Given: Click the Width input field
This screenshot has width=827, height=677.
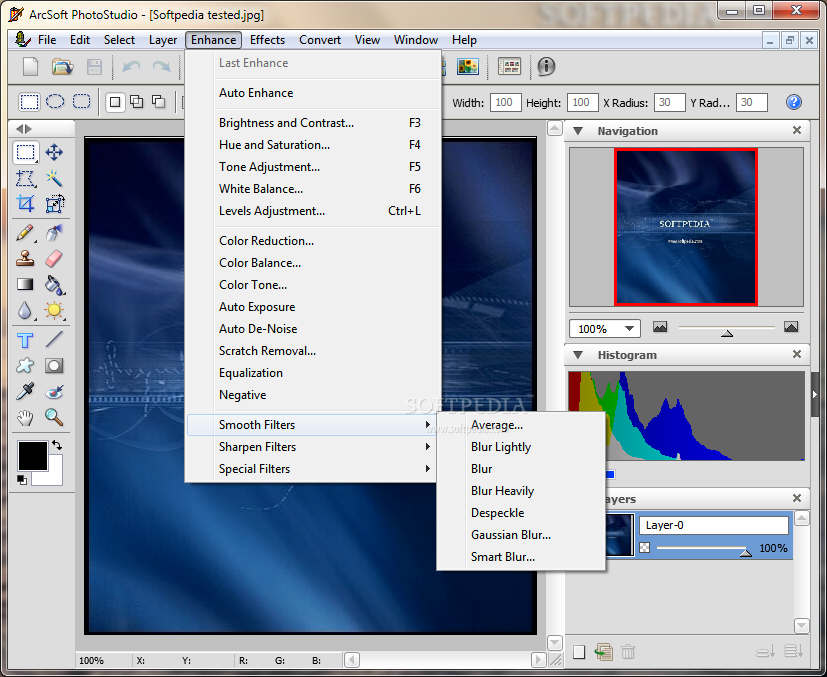Looking at the screenshot, I should point(505,102).
